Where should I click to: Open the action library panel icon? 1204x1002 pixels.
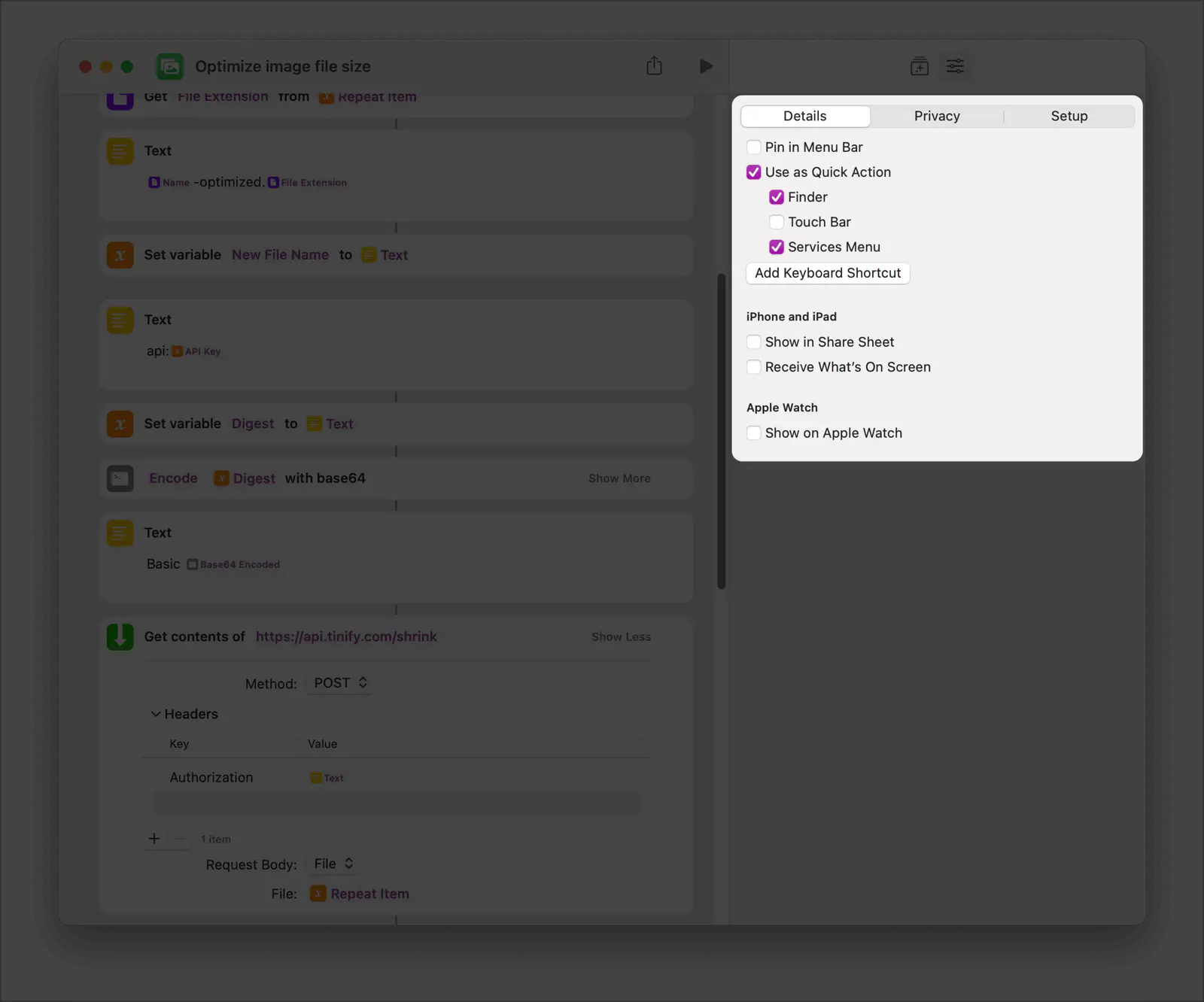919,66
